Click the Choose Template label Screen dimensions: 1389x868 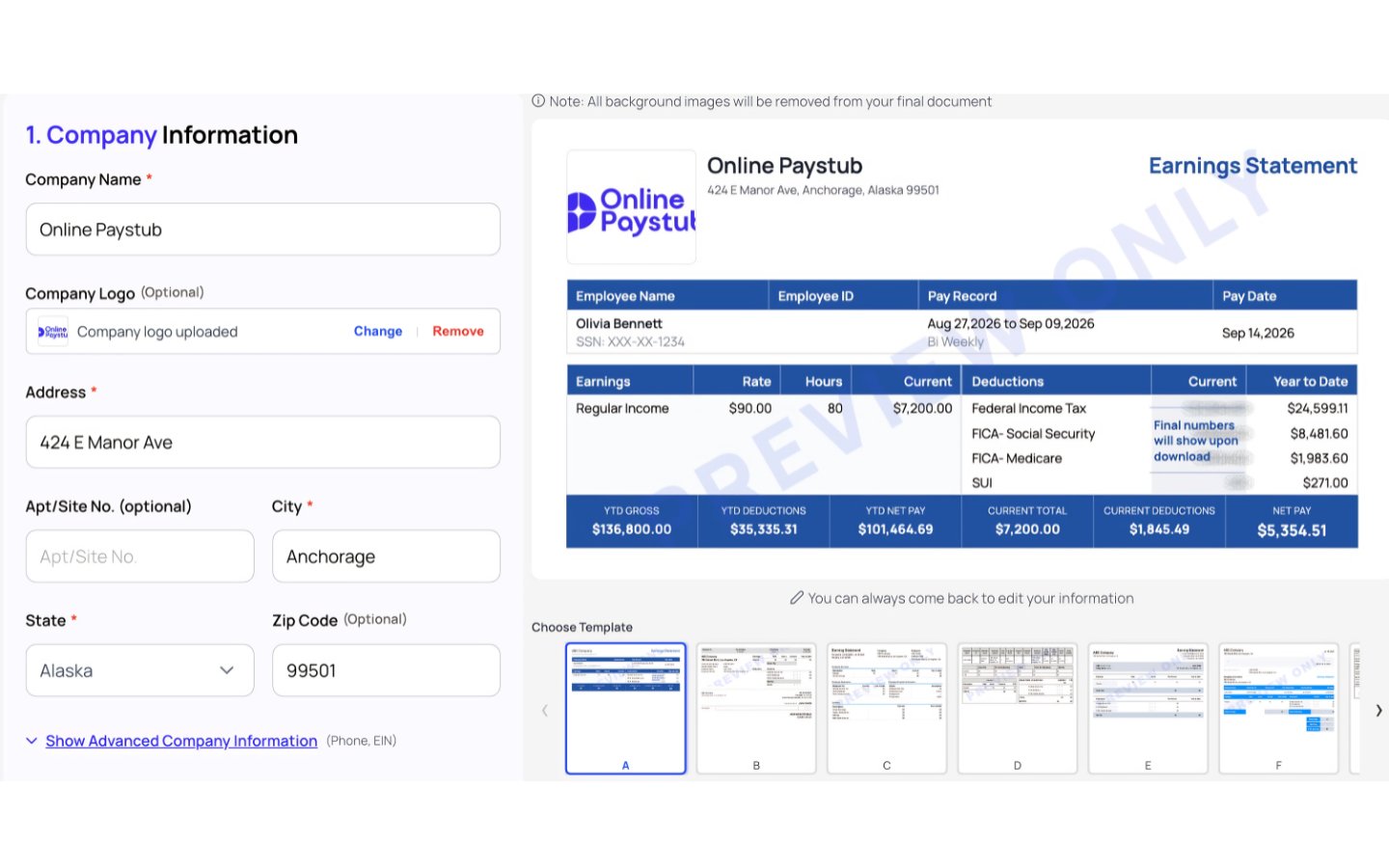tap(582, 627)
